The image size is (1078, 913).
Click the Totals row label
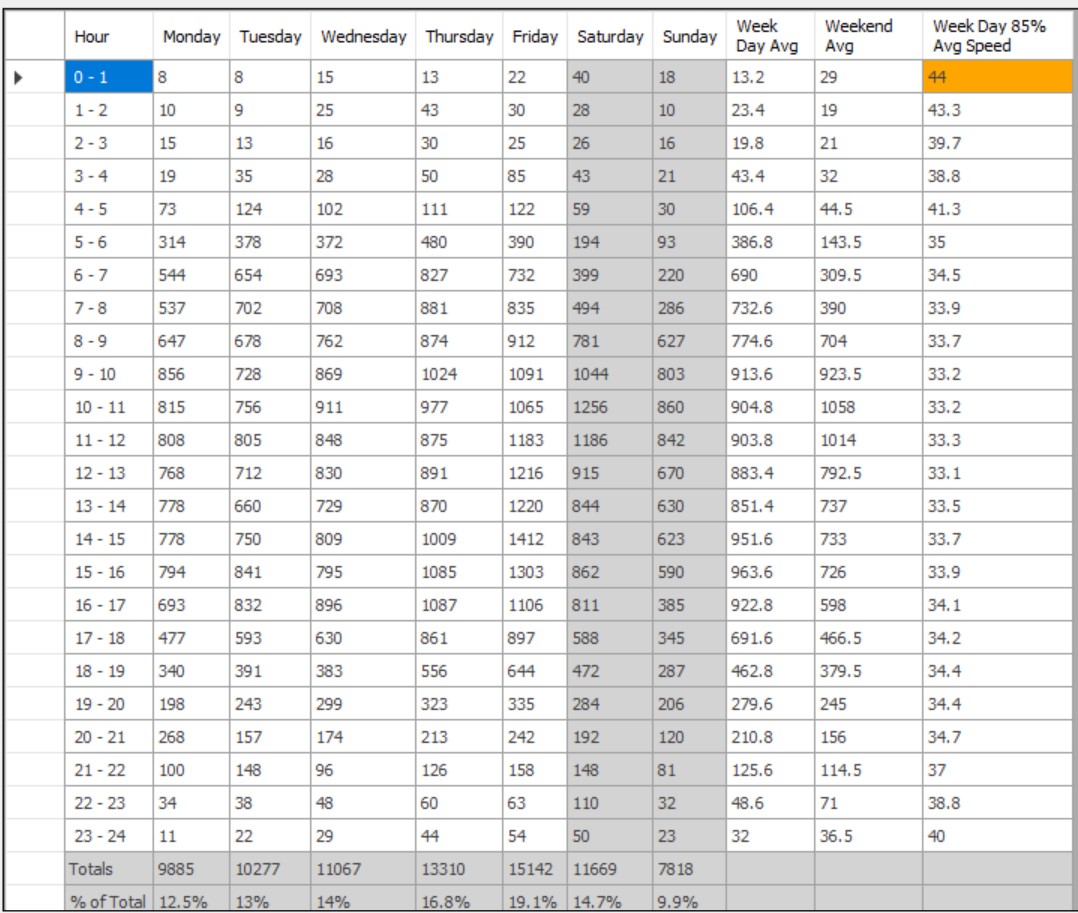point(109,869)
